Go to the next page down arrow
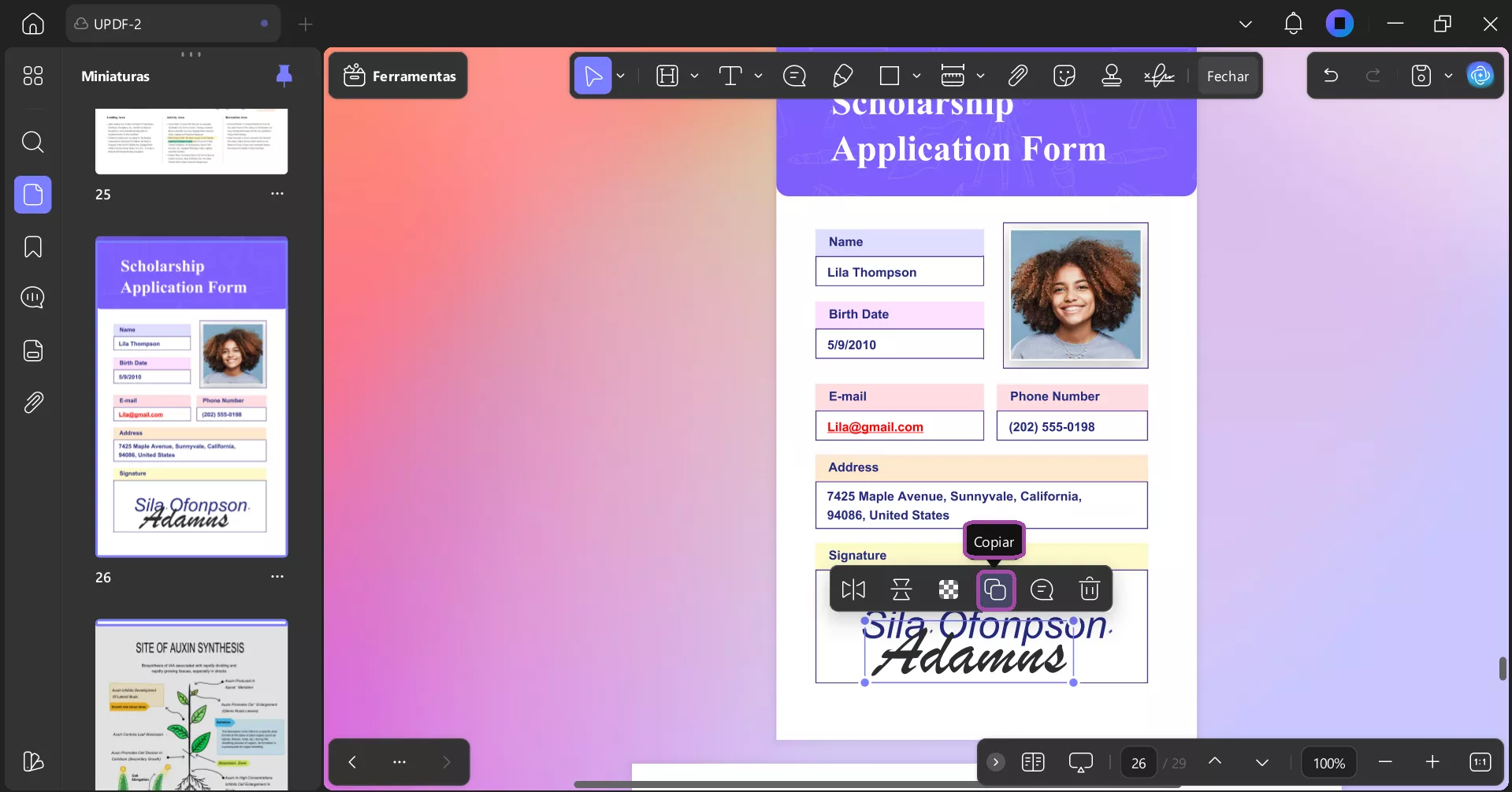The image size is (1512, 792). tap(1262, 762)
